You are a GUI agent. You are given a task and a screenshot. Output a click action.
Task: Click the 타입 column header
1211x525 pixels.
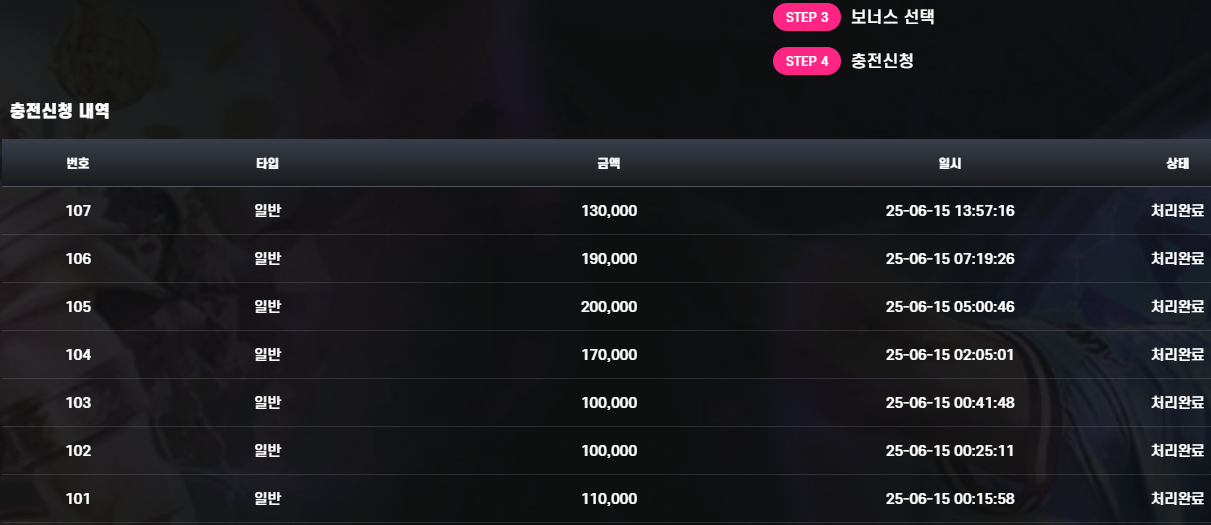(x=267, y=163)
